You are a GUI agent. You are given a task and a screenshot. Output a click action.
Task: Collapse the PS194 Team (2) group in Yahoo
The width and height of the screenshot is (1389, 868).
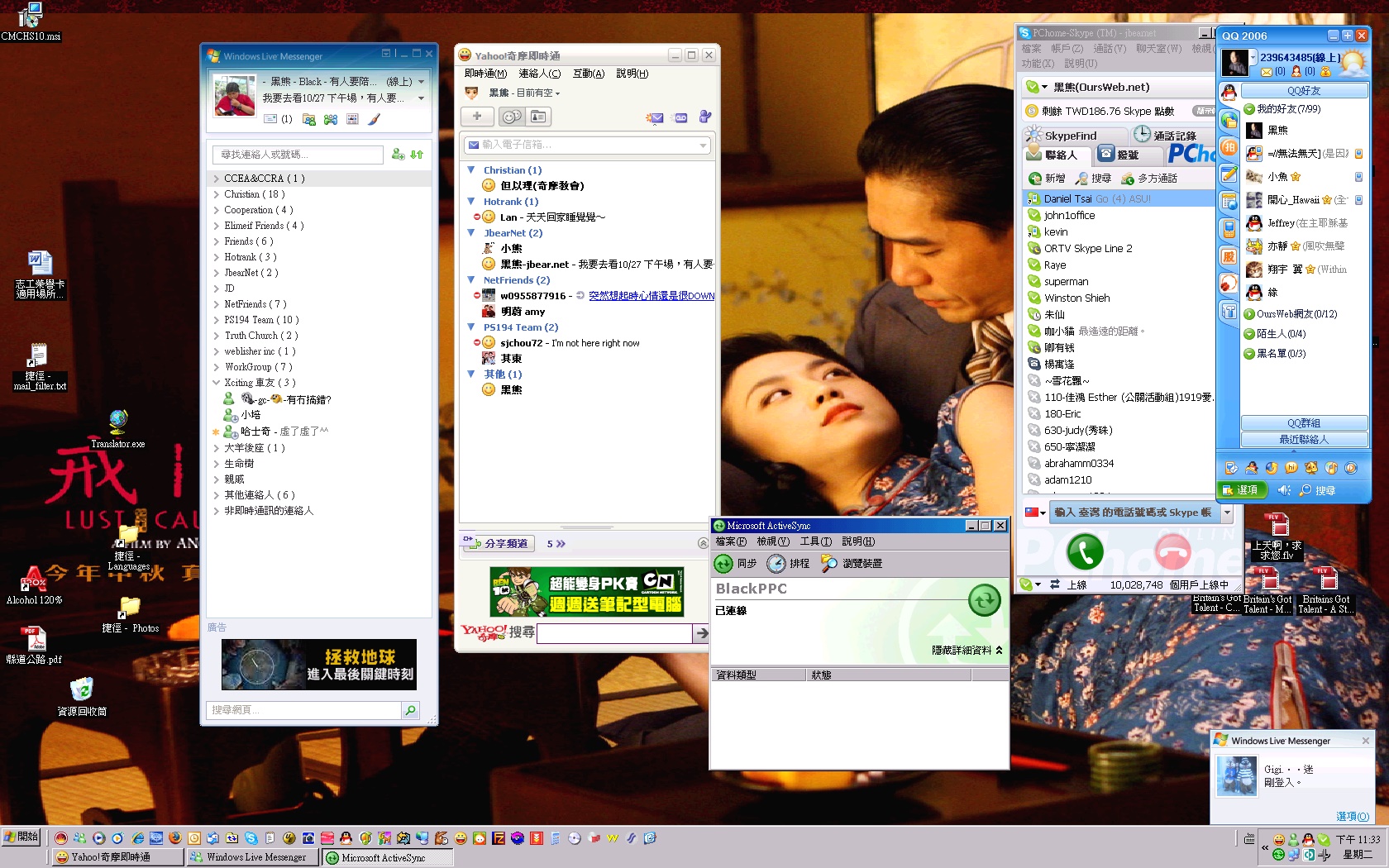tap(471, 327)
